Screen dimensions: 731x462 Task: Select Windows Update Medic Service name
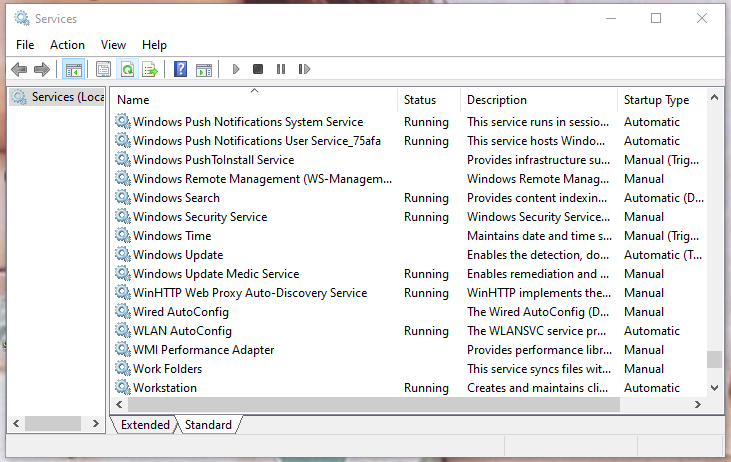click(x=216, y=274)
